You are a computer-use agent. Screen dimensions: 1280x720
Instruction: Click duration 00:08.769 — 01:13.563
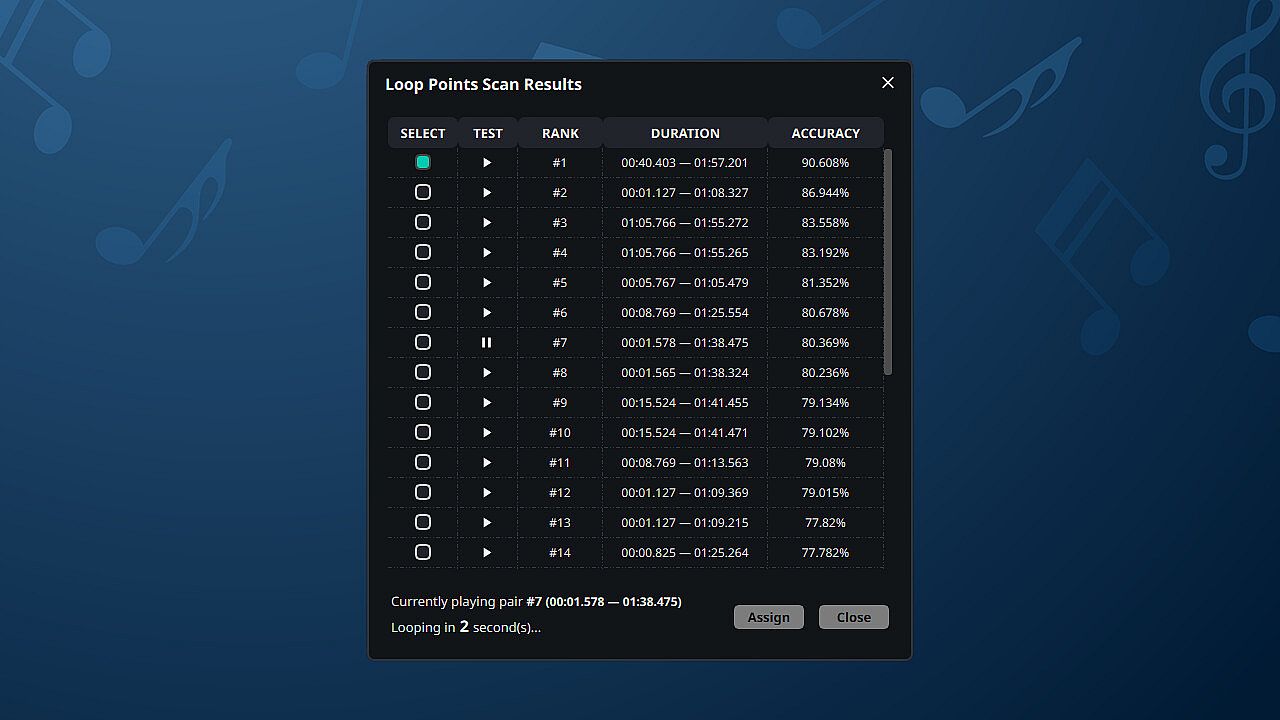tap(685, 462)
